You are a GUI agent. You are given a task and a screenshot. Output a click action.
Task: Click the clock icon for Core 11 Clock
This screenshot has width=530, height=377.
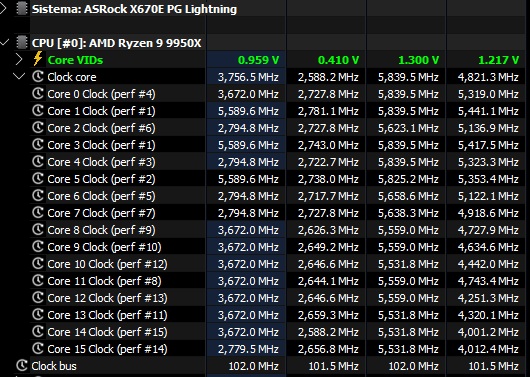[38, 281]
